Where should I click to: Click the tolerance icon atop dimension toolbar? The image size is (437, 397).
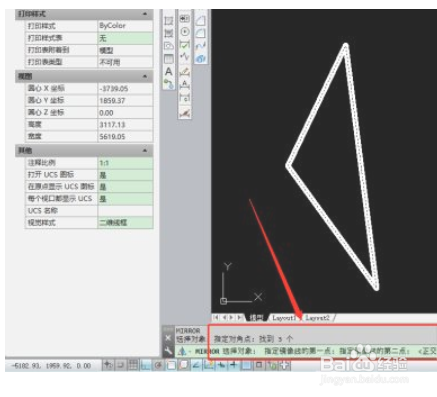(185, 19)
